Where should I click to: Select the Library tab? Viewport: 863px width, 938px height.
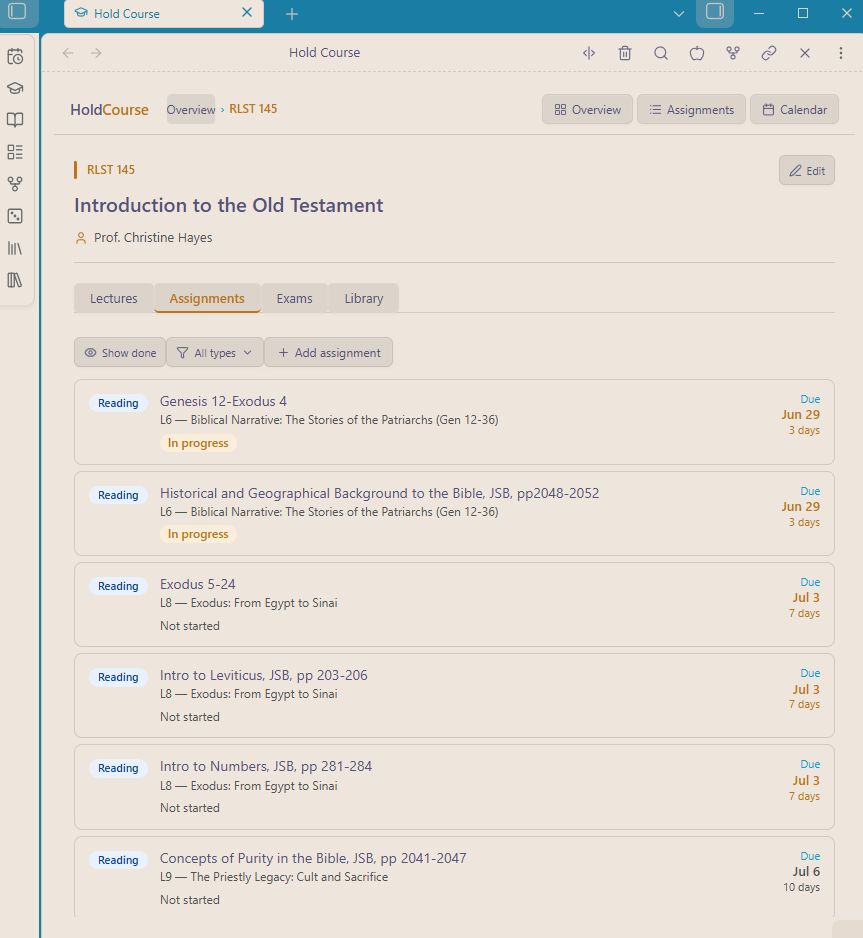364,298
